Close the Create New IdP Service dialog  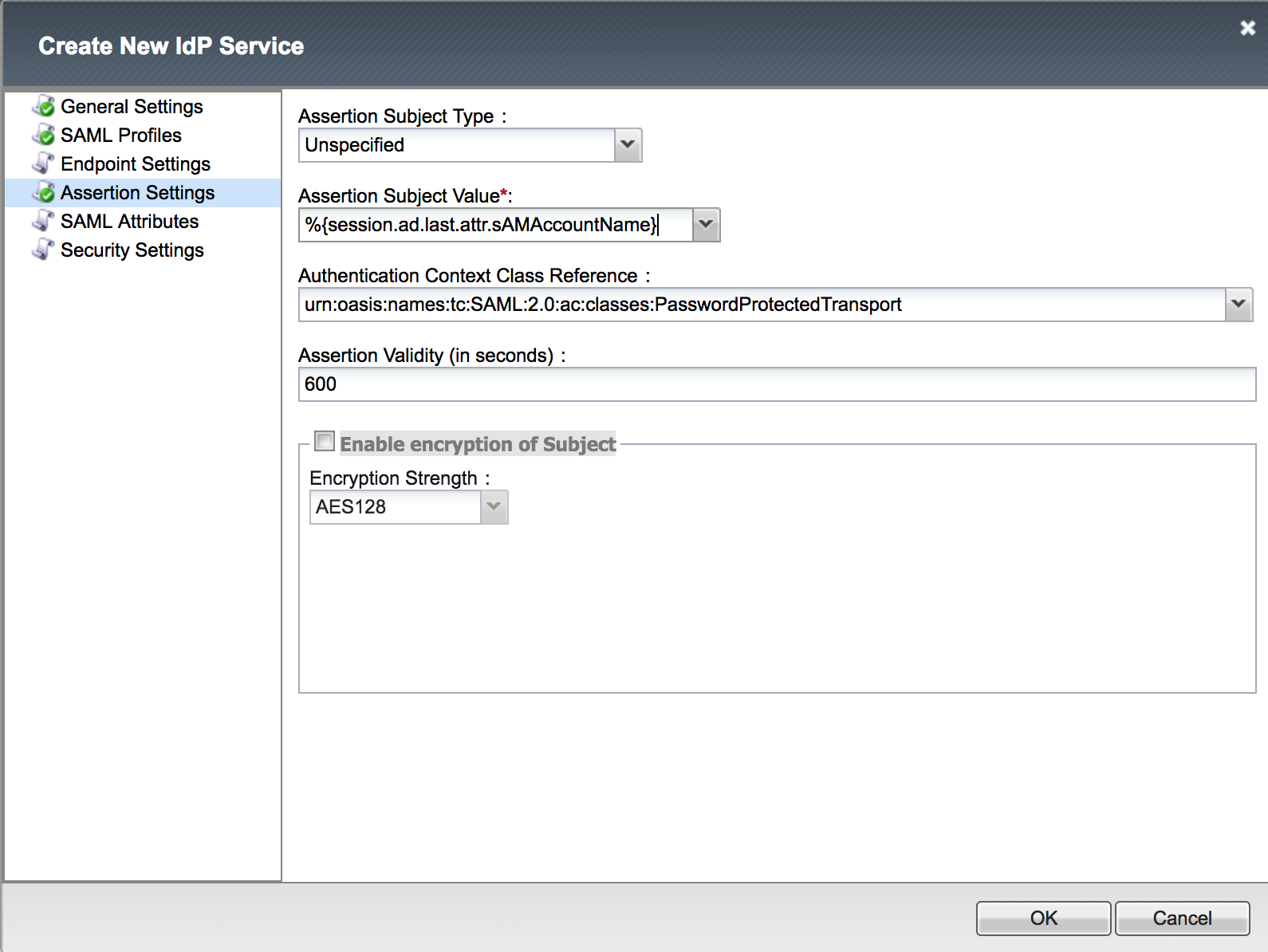click(1248, 28)
